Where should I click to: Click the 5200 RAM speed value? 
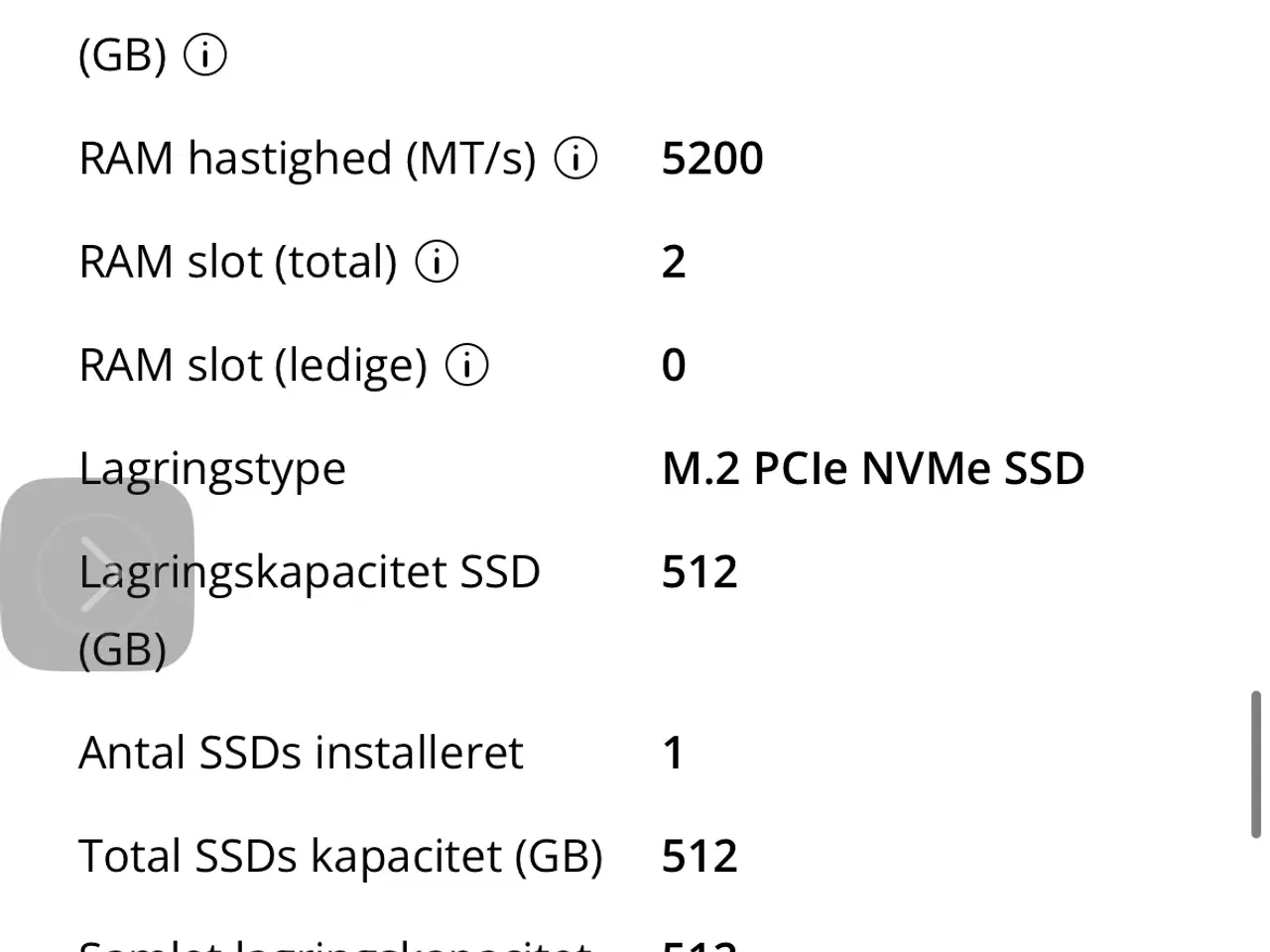click(712, 159)
